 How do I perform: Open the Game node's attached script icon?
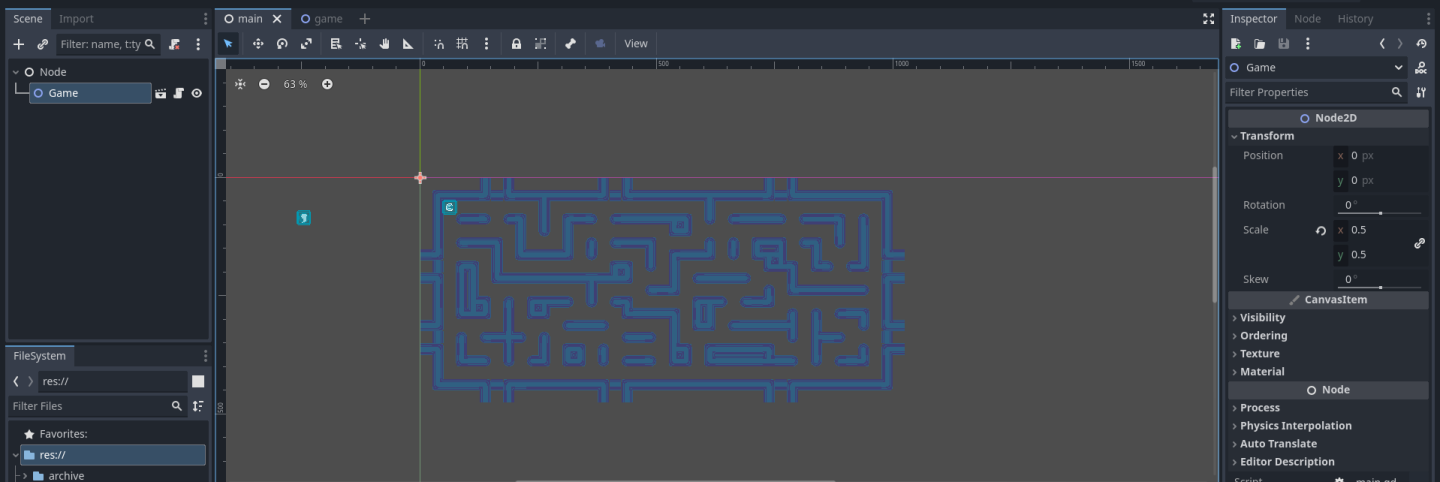[178, 93]
